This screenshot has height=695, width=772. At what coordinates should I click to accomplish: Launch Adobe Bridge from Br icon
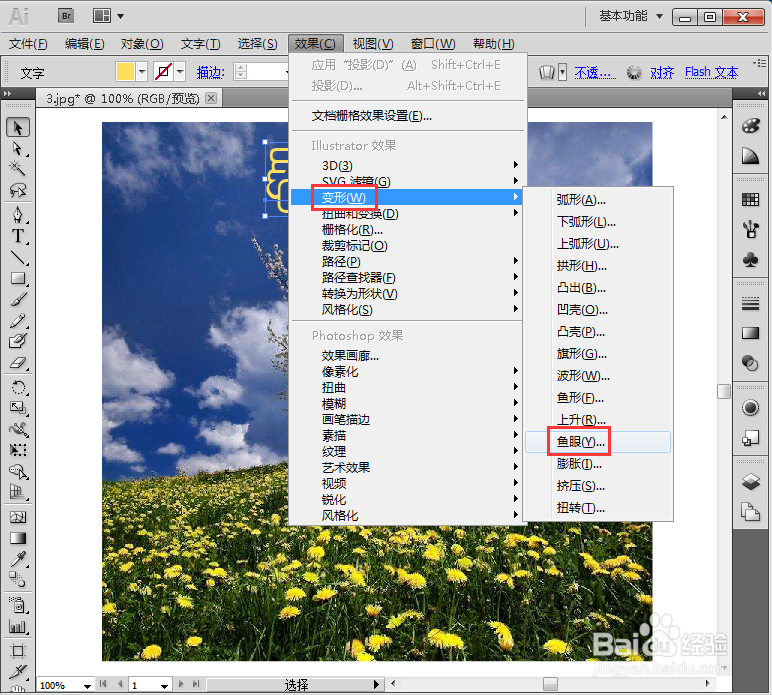point(66,16)
